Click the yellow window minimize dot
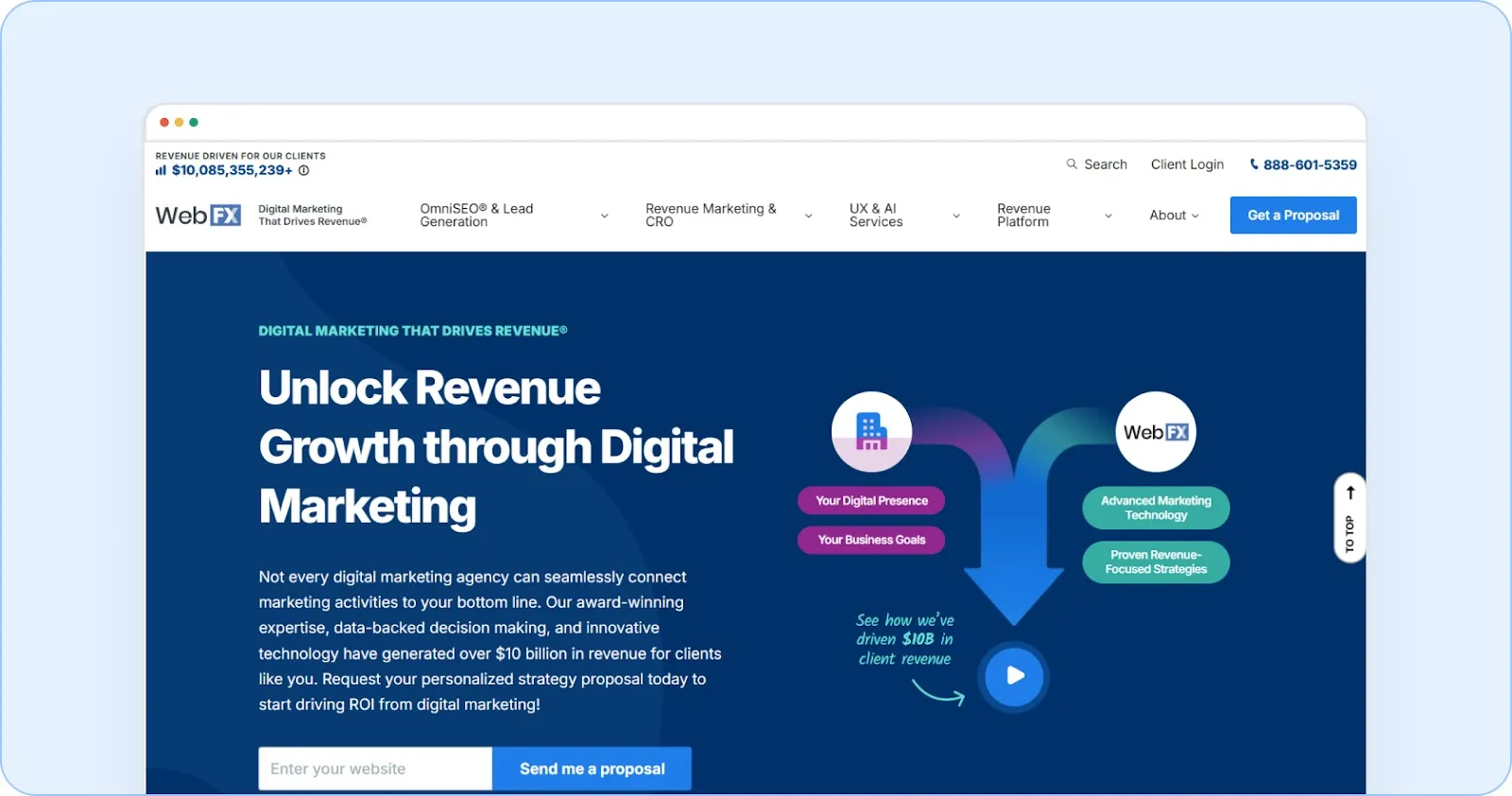This screenshot has height=796, width=1512. (179, 122)
